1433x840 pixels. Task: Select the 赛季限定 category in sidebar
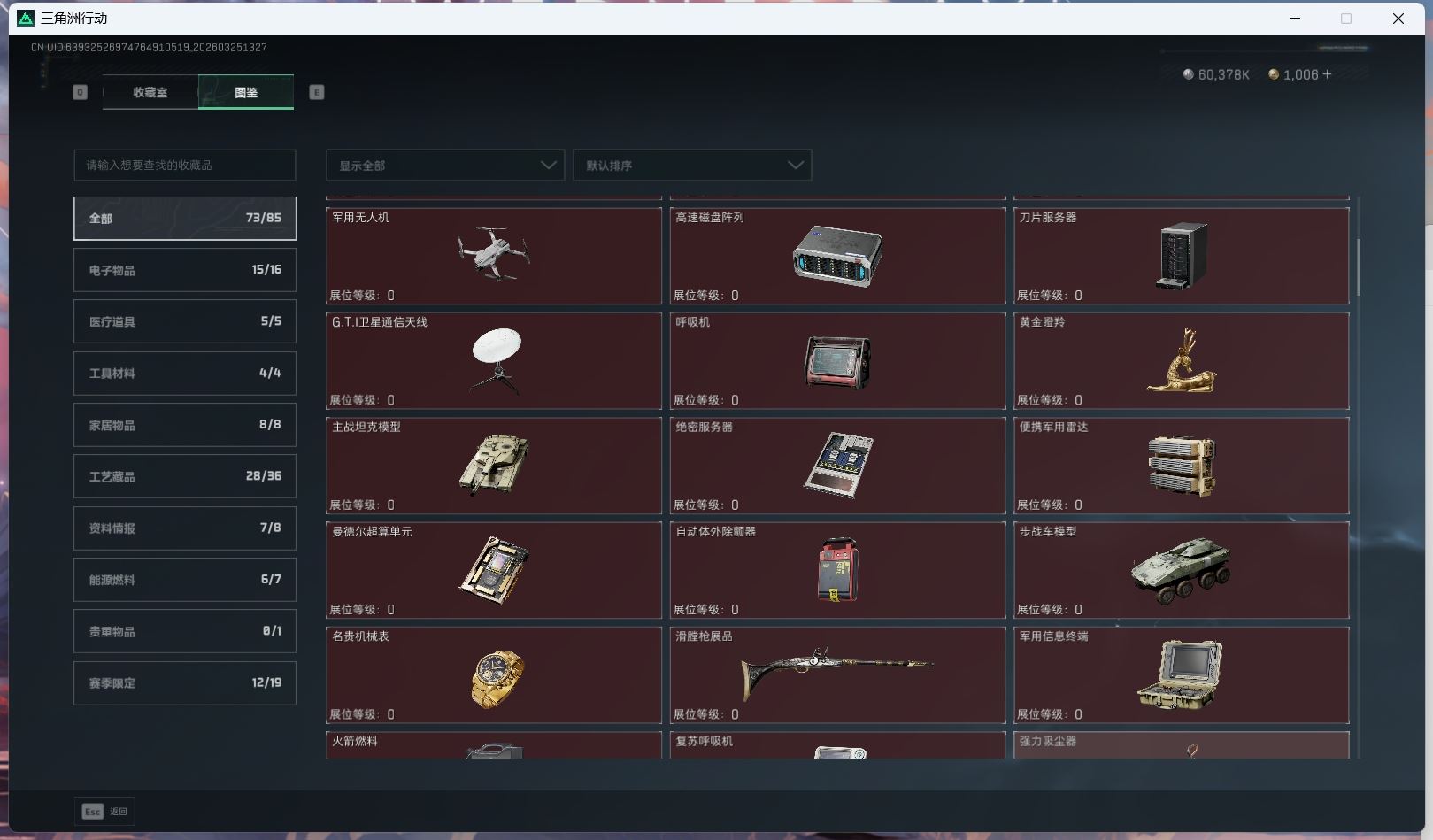pyautogui.click(x=184, y=682)
